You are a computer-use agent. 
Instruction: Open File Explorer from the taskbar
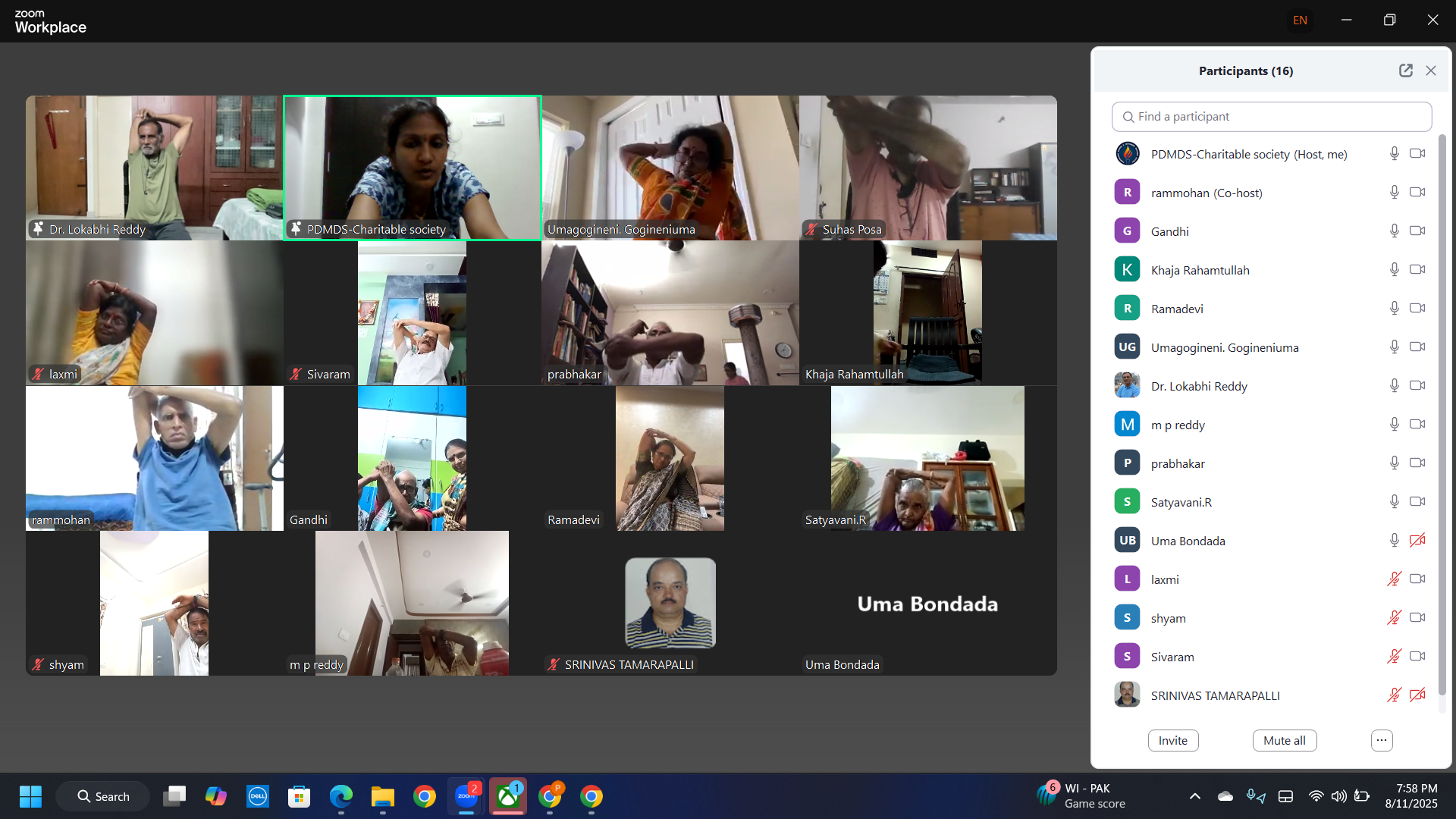(x=383, y=797)
